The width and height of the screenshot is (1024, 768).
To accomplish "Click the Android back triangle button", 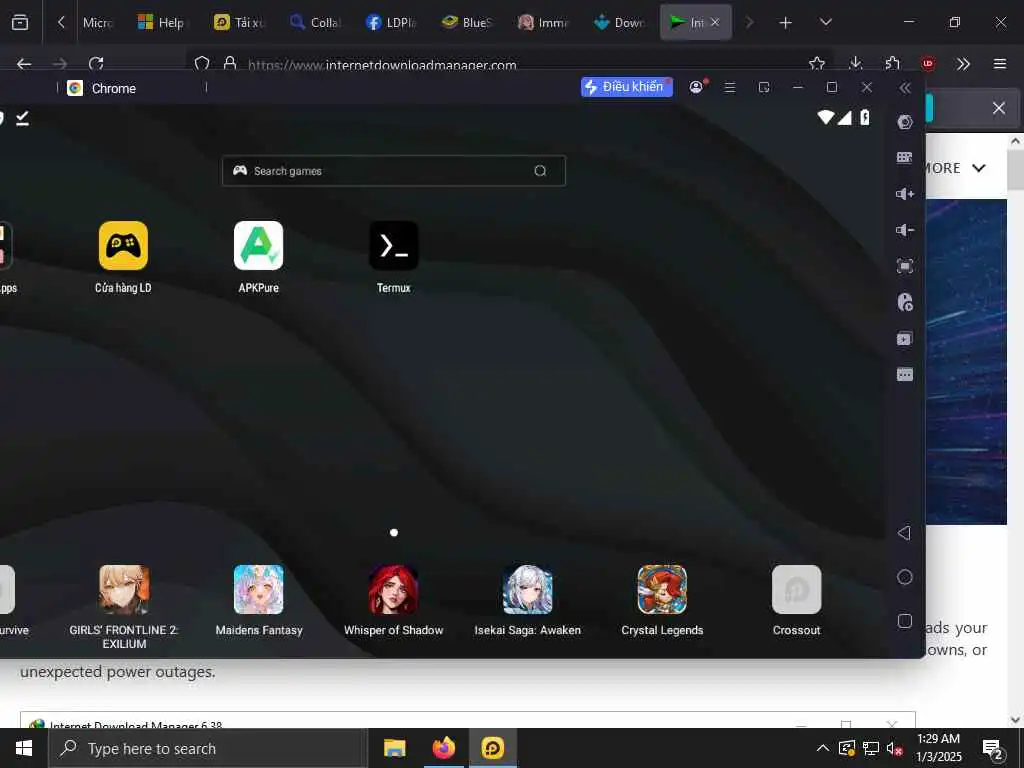I will (904, 533).
